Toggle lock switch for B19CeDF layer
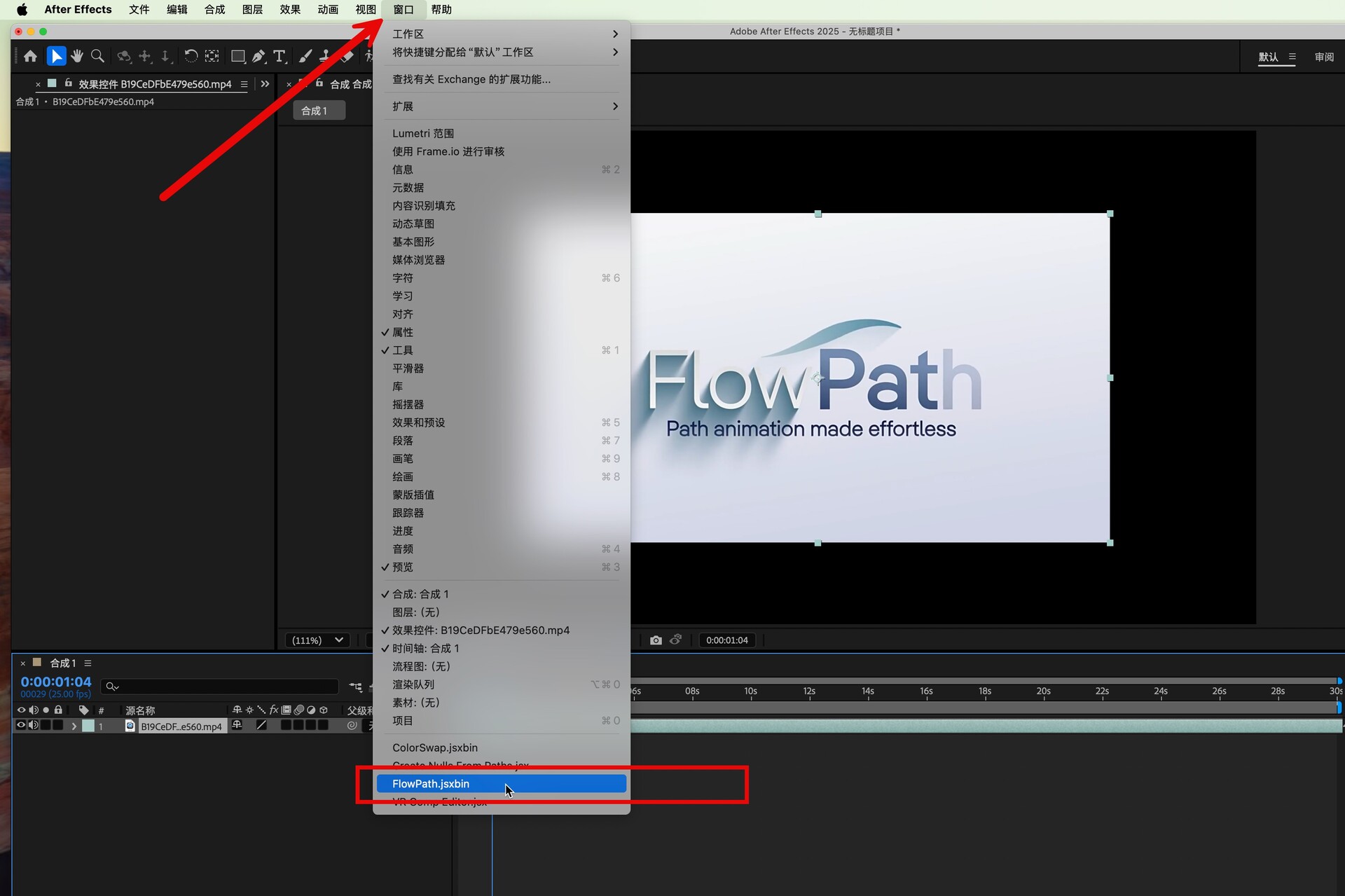Image resolution: width=1345 pixels, height=896 pixels. (x=58, y=726)
